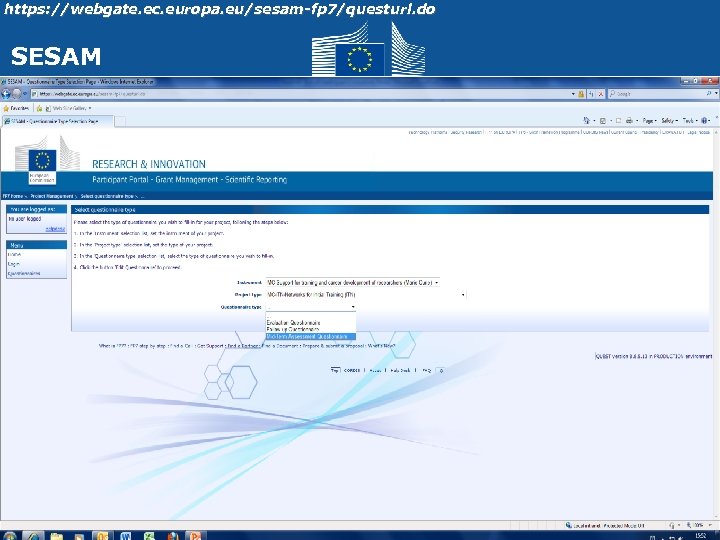Image resolution: width=720 pixels, height=540 pixels.
Task: Open Internet Explorer from the taskbar
Action: point(34,536)
